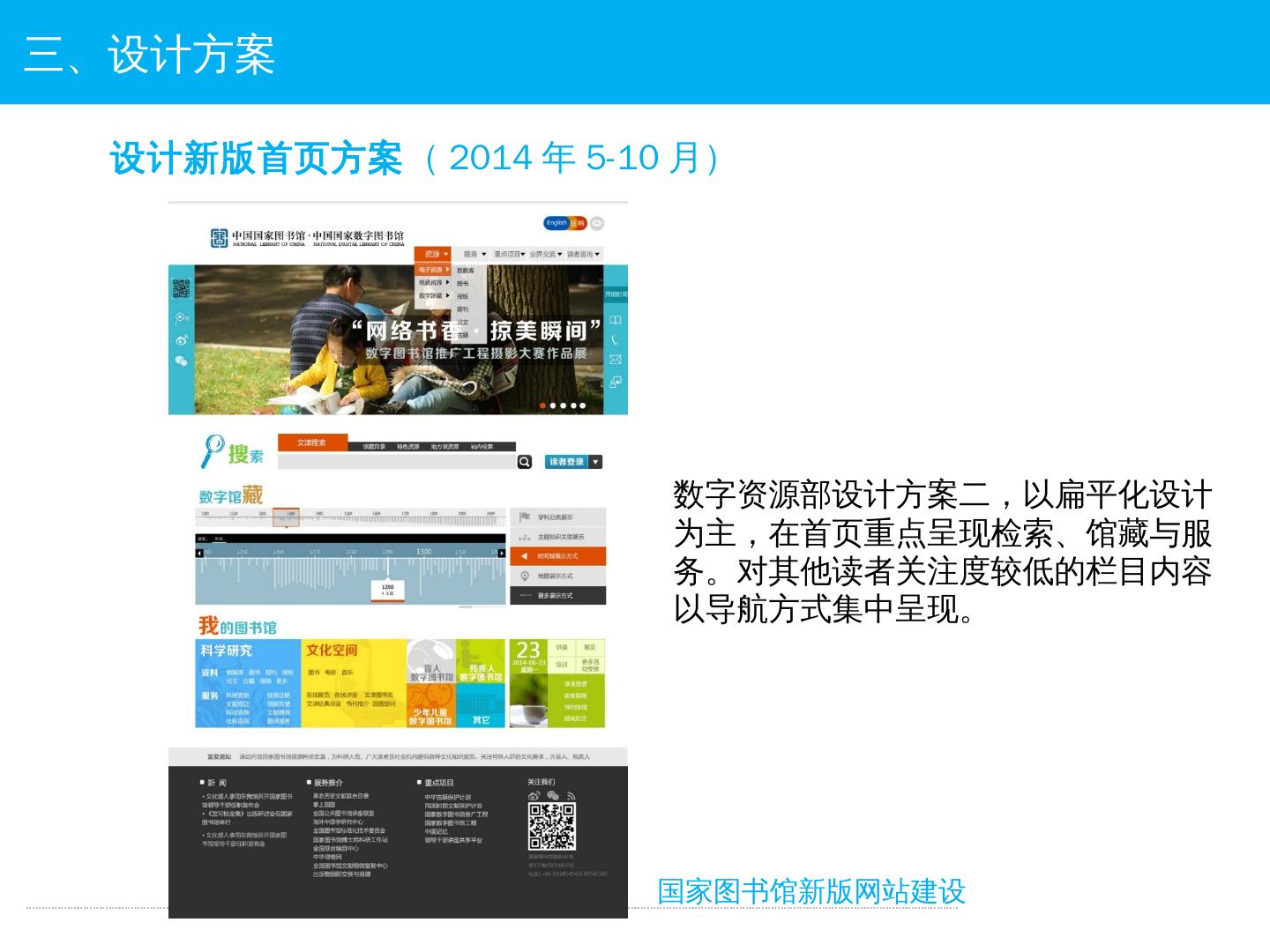This screenshot has height=952, width=1270.
Task: Click the right arrow of the timeline
Action: 503,553
